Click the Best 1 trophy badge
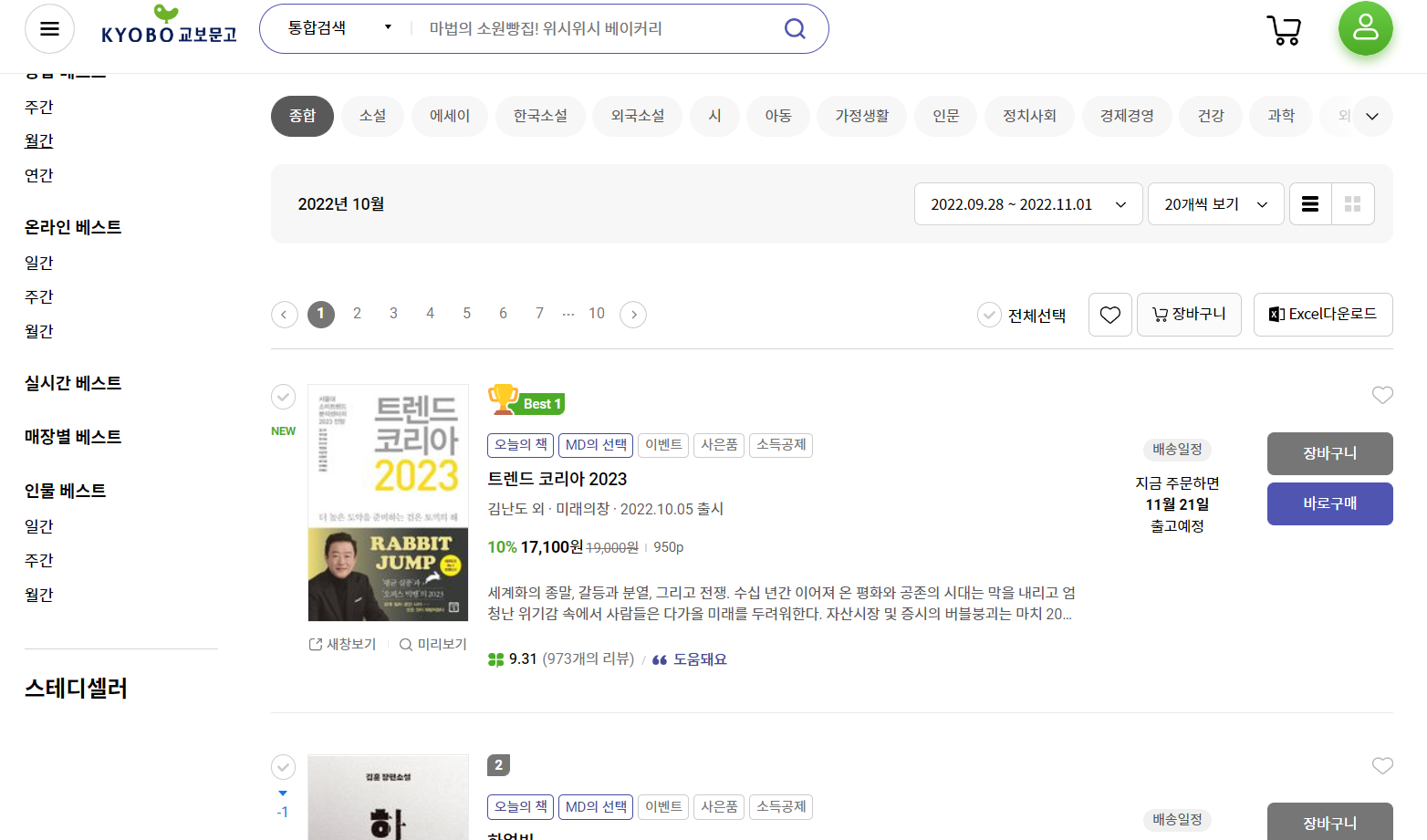This screenshot has width=1427, height=840. pyautogui.click(x=526, y=400)
